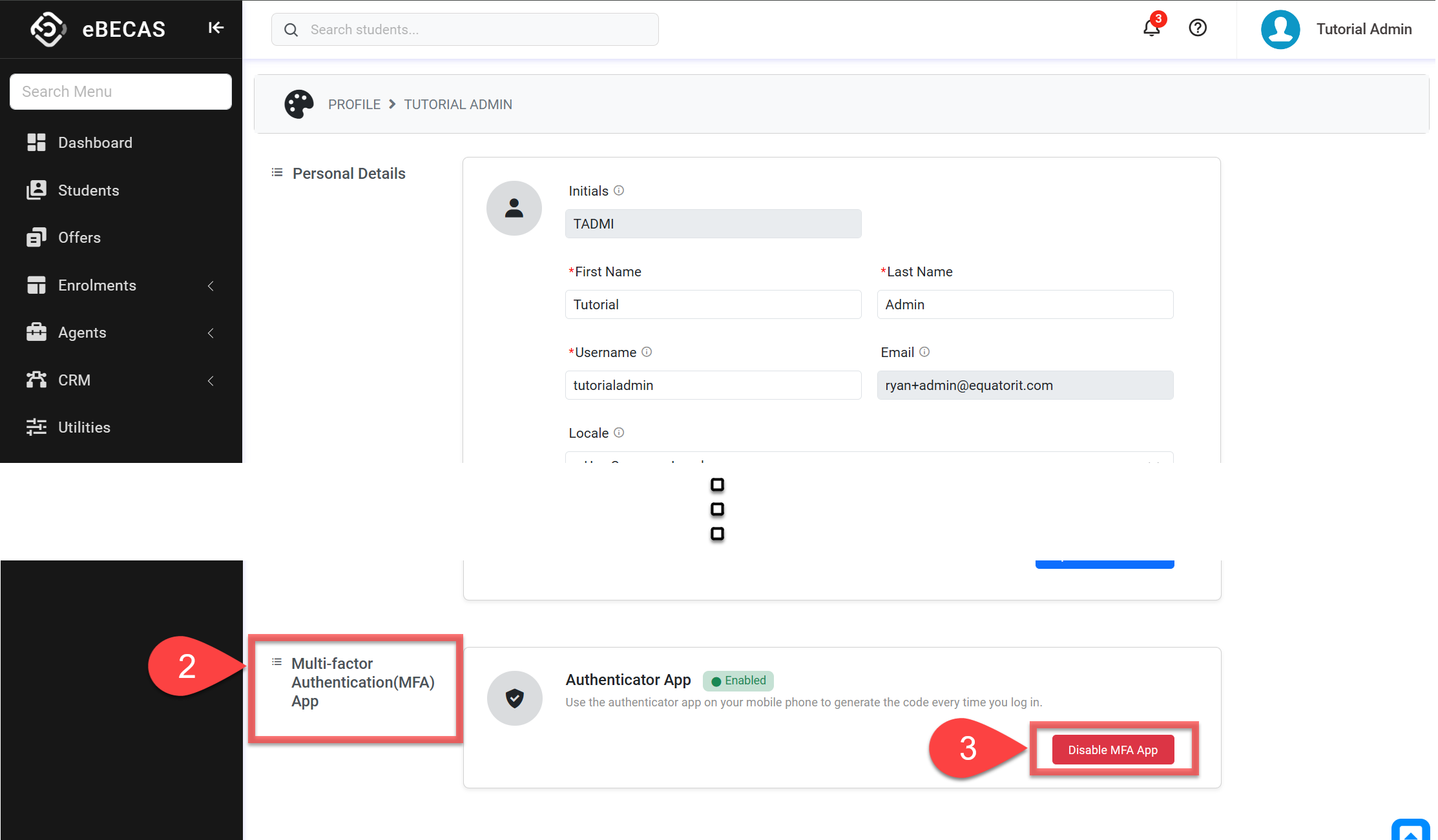Click the Tutorial Admin avatar icon
The height and width of the screenshot is (840, 1438).
pyautogui.click(x=1280, y=29)
